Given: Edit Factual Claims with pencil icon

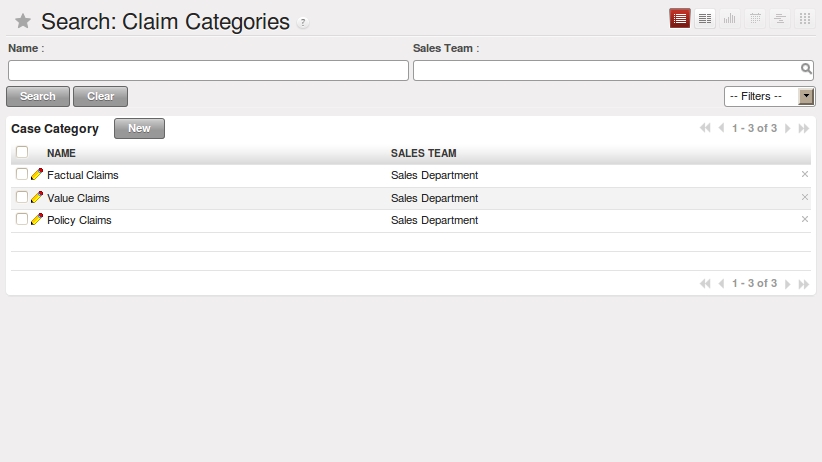Looking at the screenshot, I should point(37,174).
